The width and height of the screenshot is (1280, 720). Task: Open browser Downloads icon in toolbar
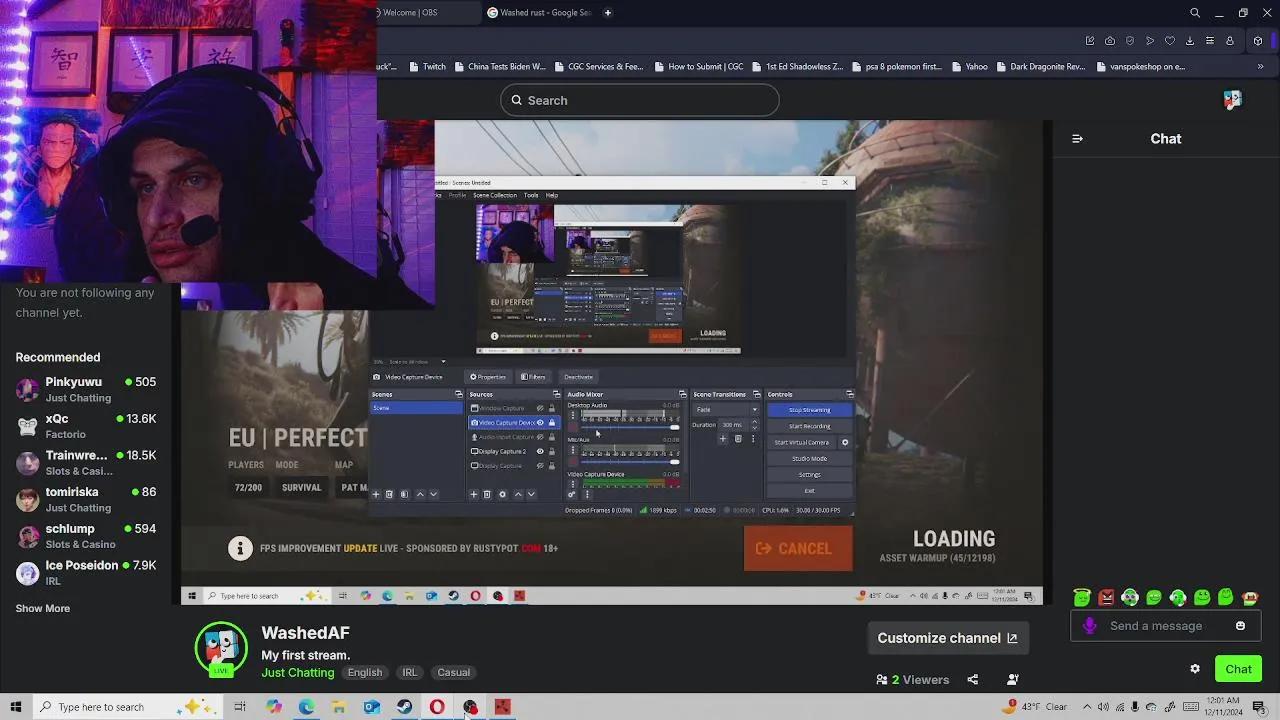pos(1190,41)
